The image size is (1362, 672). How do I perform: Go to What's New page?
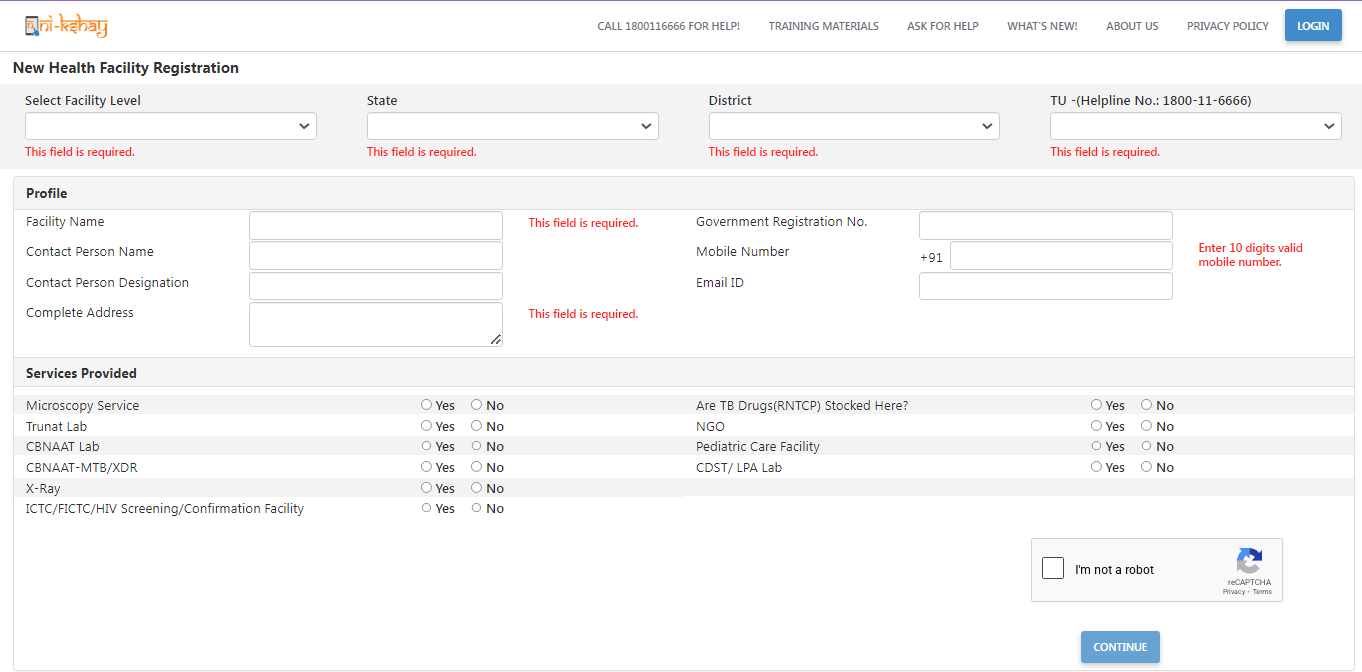(x=1042, y=26)
